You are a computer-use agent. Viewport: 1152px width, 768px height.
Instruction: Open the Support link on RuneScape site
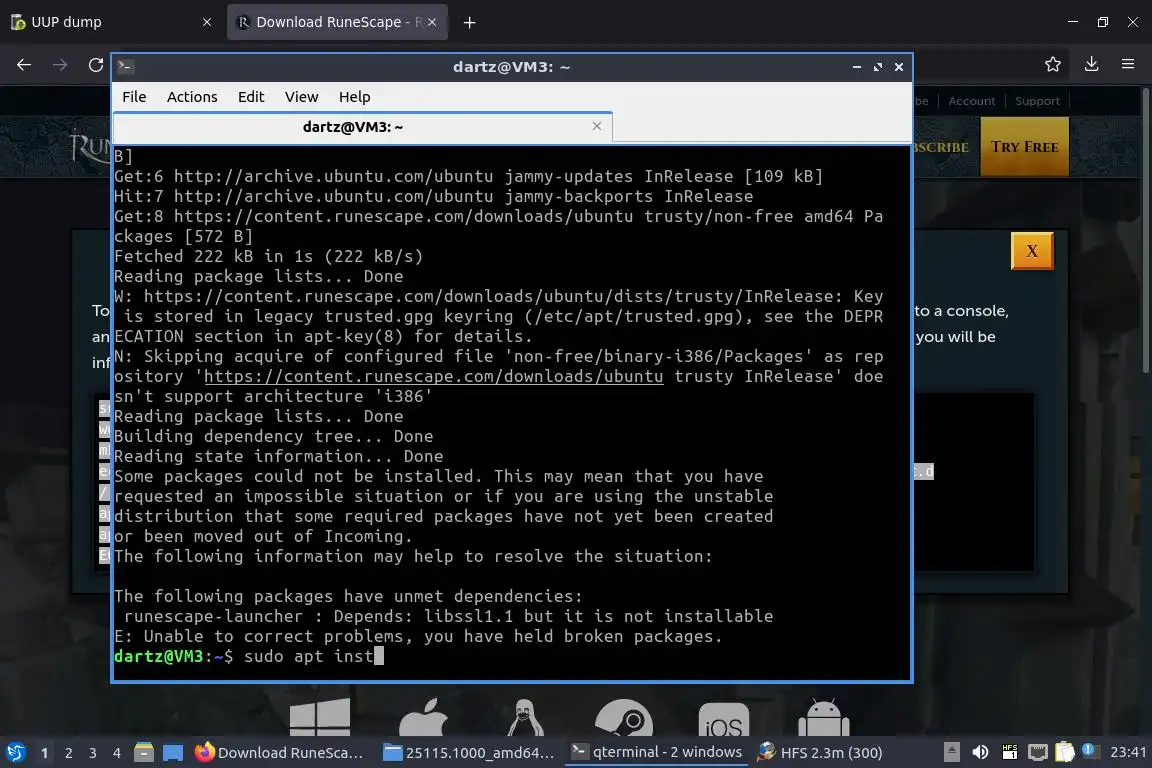pos(1037,101)
